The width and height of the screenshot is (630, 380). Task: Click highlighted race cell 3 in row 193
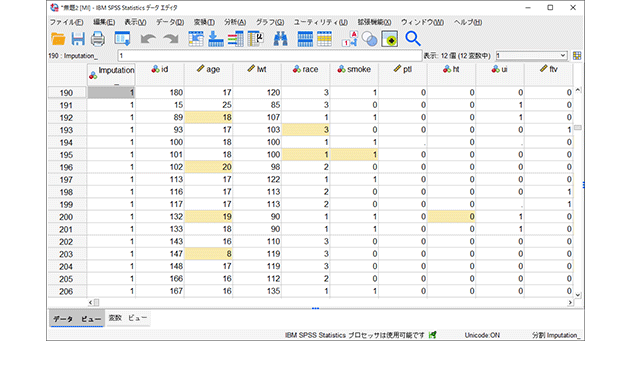[x=306, y=130]
